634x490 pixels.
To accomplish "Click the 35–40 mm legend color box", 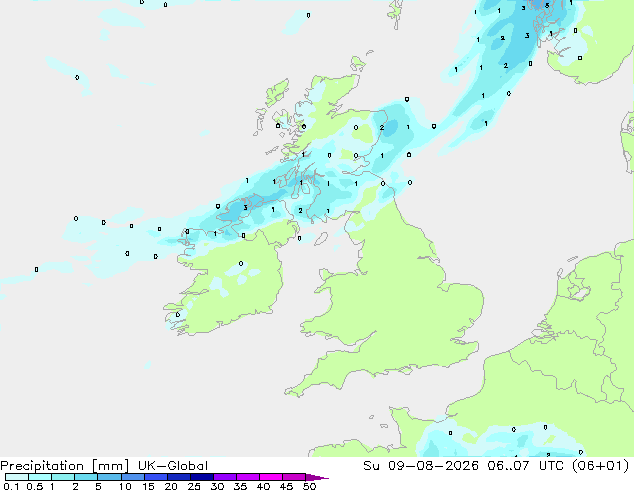I will tap(247, 477).
